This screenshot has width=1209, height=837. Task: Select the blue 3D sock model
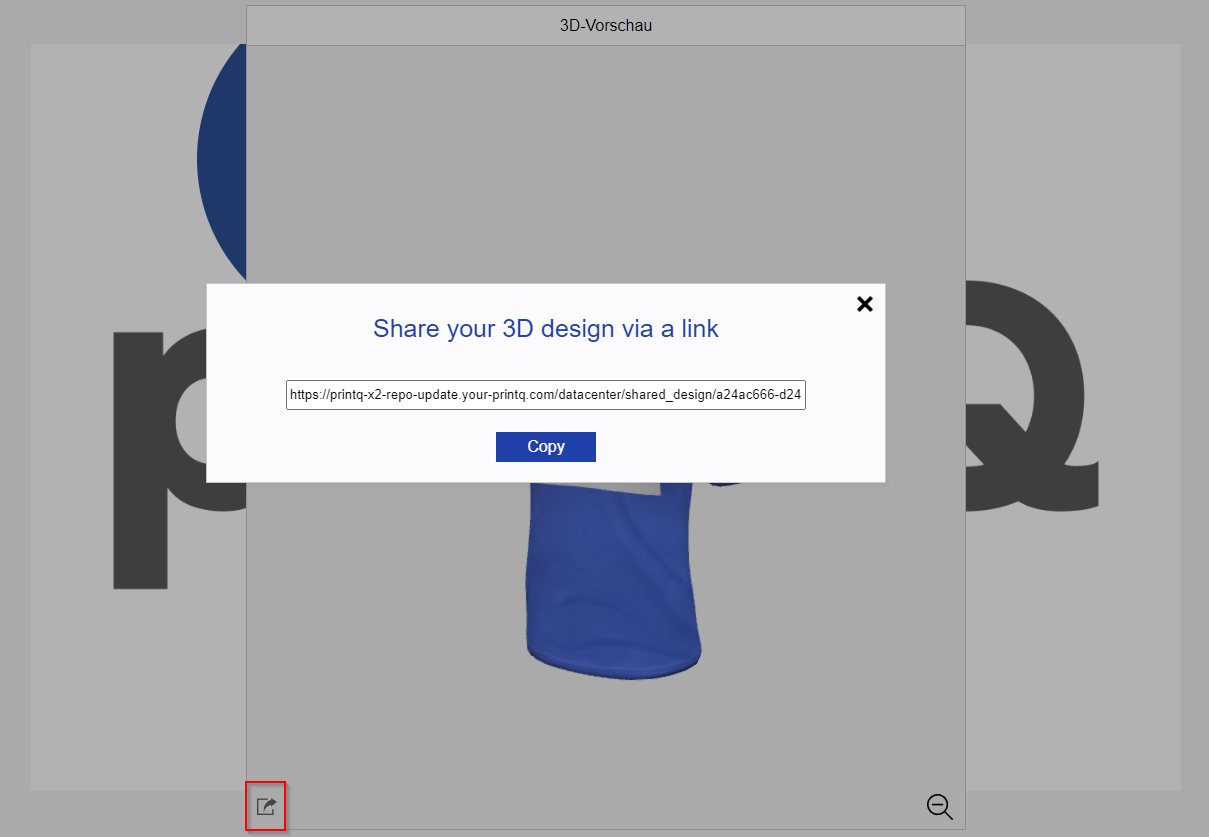[x=612, y=575]
